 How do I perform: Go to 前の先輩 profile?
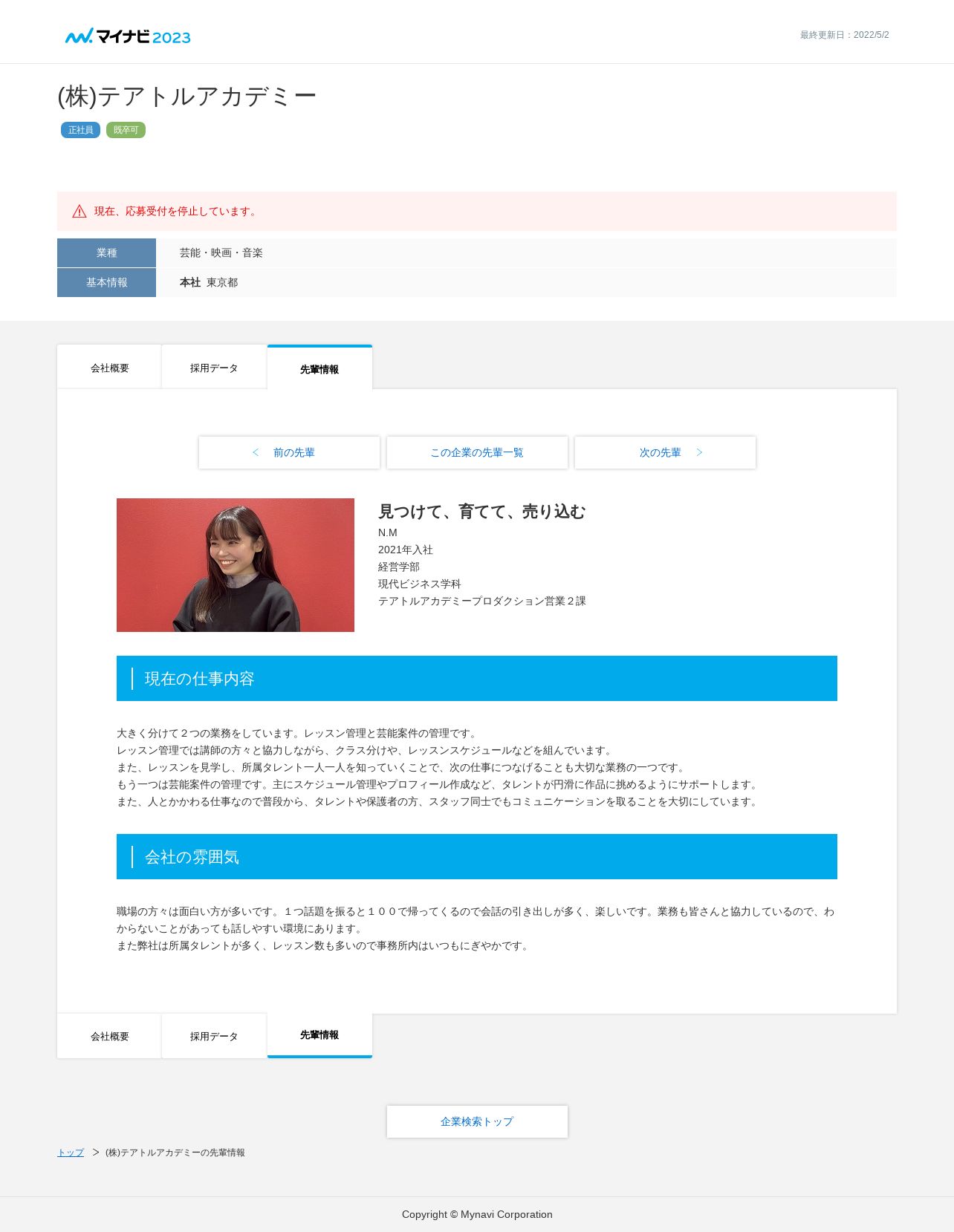coord(289,452)
